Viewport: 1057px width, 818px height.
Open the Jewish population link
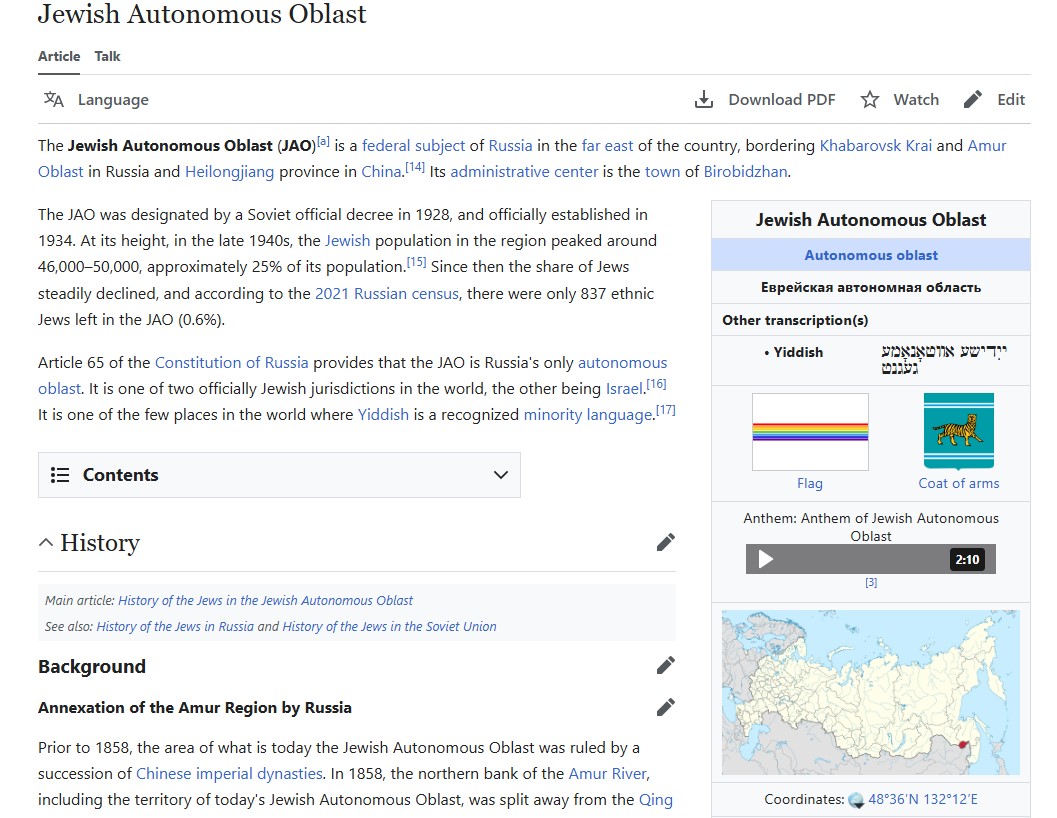click(348, 241)
